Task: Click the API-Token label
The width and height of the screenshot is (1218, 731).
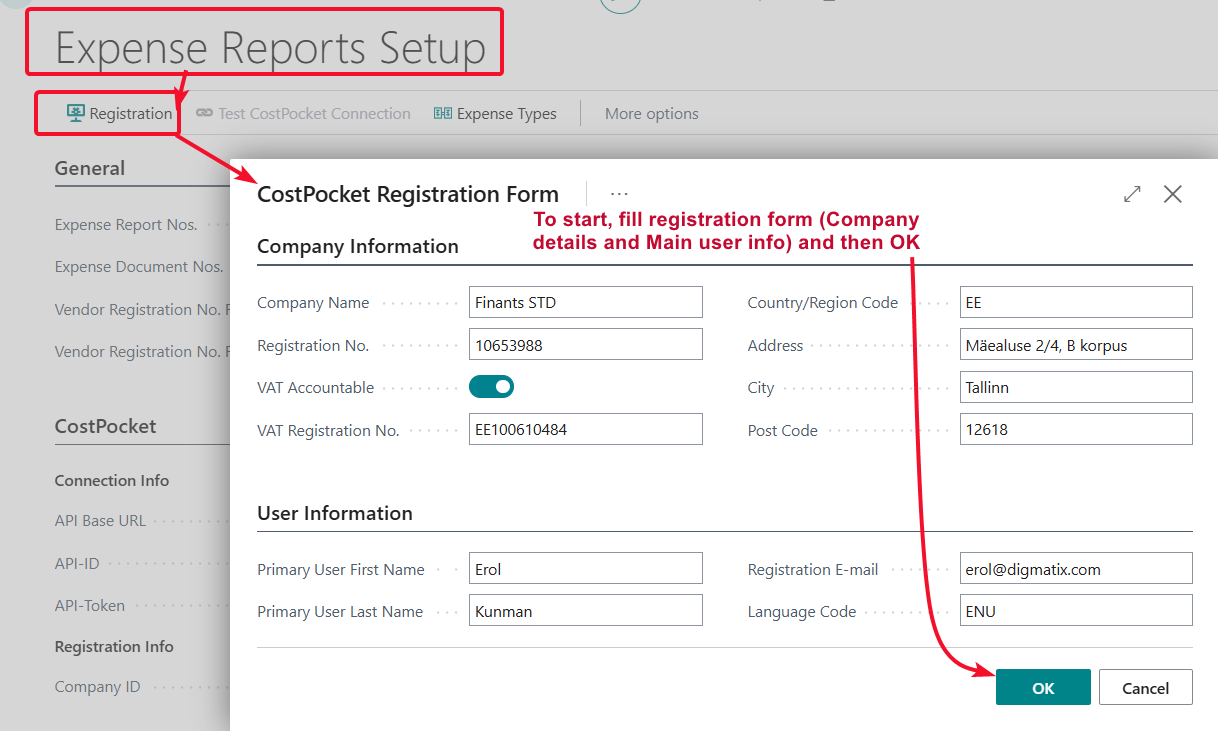Action: click(x=90, y=605)
